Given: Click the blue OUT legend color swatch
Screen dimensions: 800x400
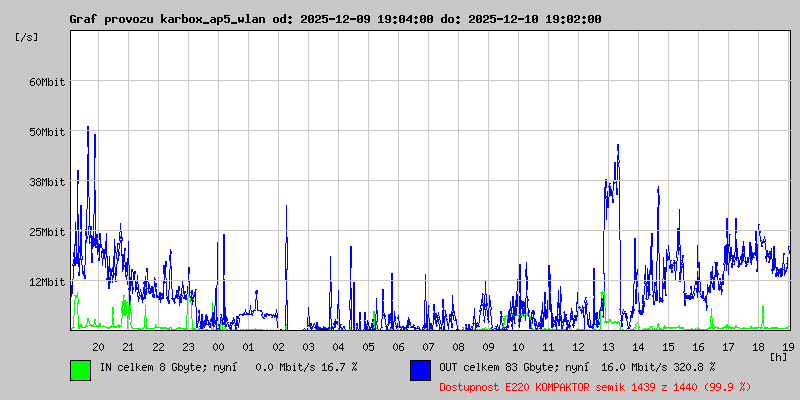Looking at the screenshot, I should click(420, 370).
